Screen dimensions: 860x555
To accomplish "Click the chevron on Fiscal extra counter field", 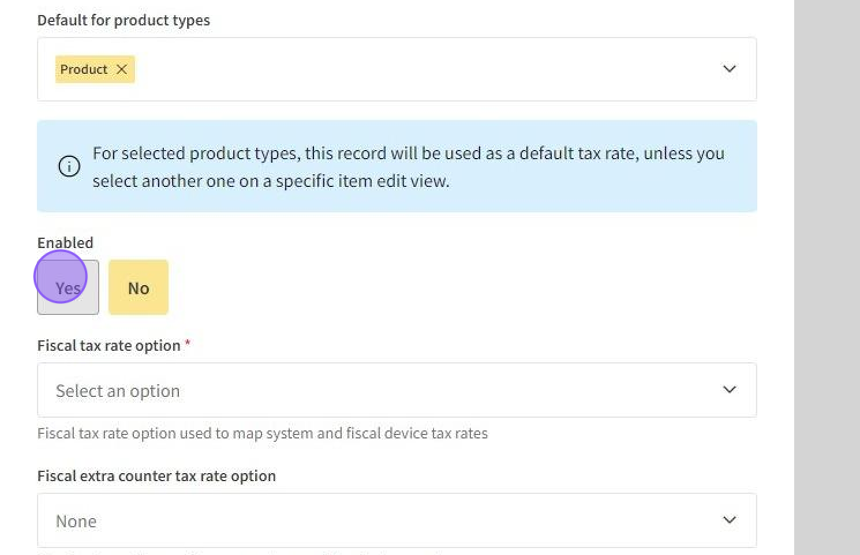I will 729,520.
